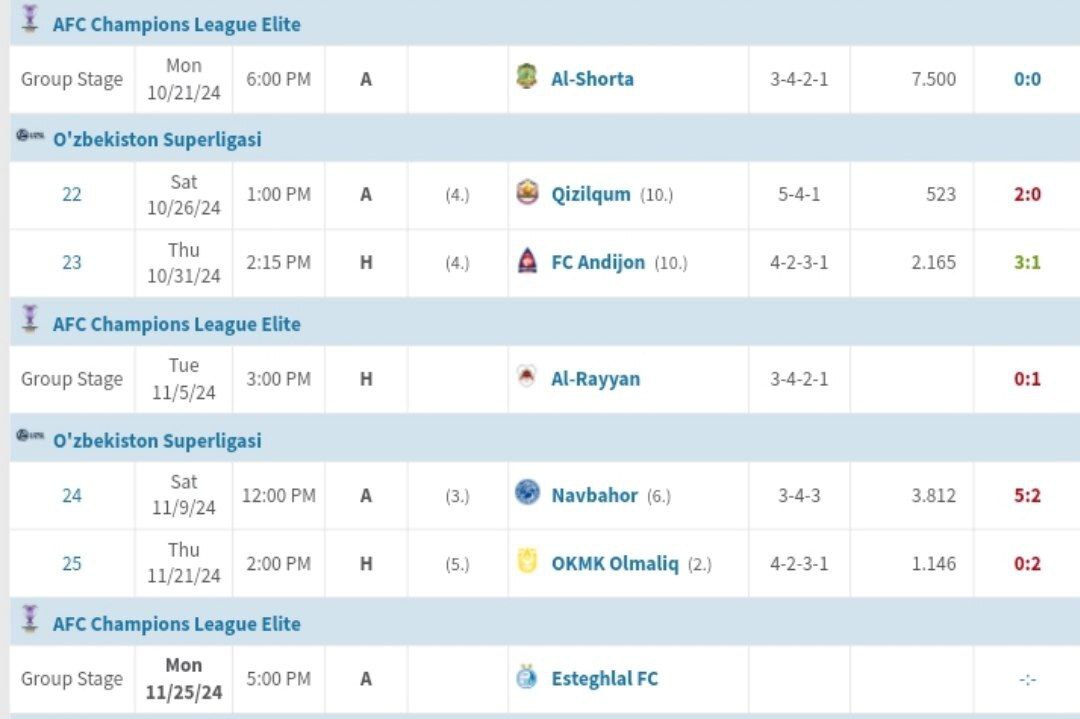The width and height of the screenshot is (1080, 719).
Task: Open the Navbahor team link
Action: (x=594, y=495)
